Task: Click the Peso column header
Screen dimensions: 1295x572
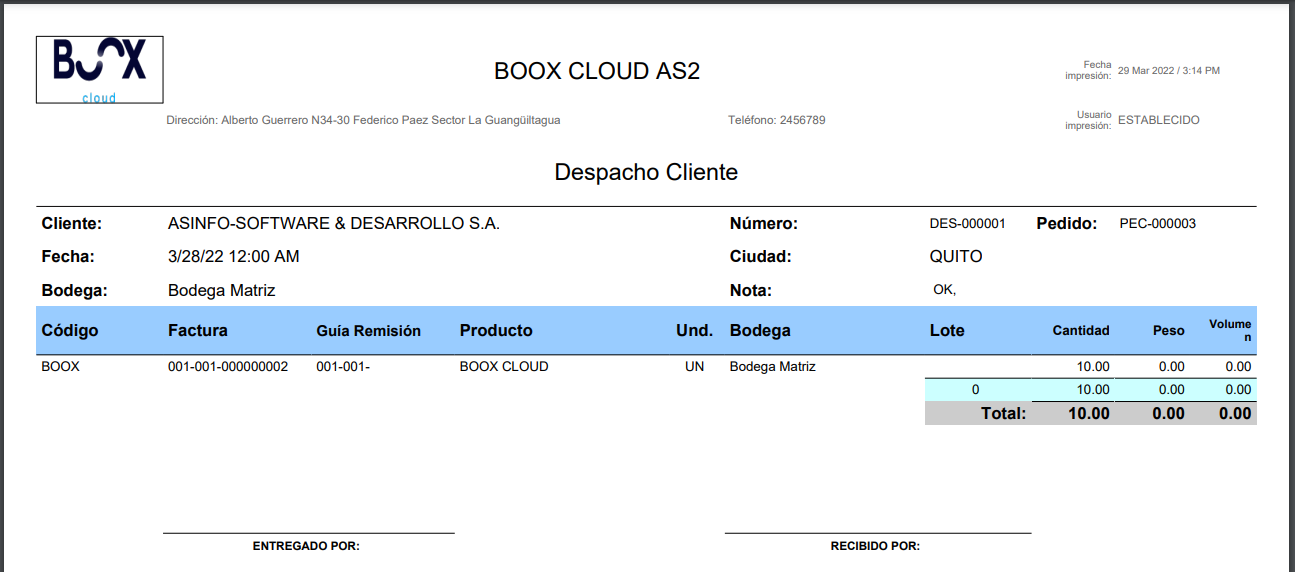Action: pyautogui.click(x=1168, y=331)
